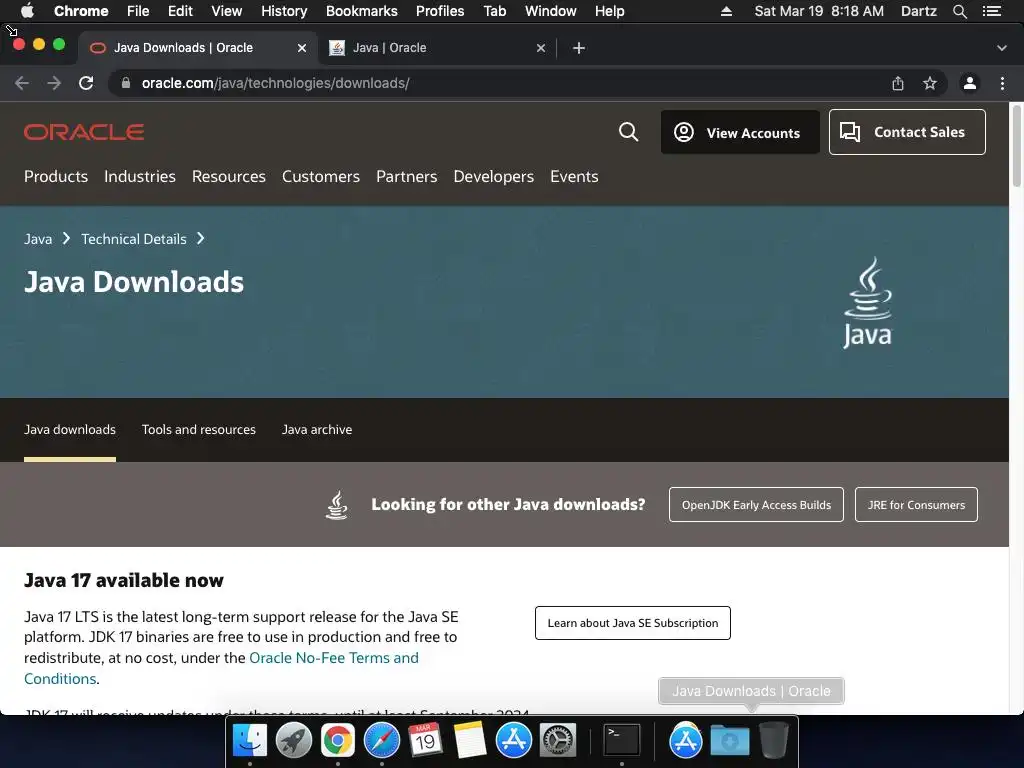Open Terminal from the dock
The height and width of the screenshot is (768, 1024).
tap(621, 741)
